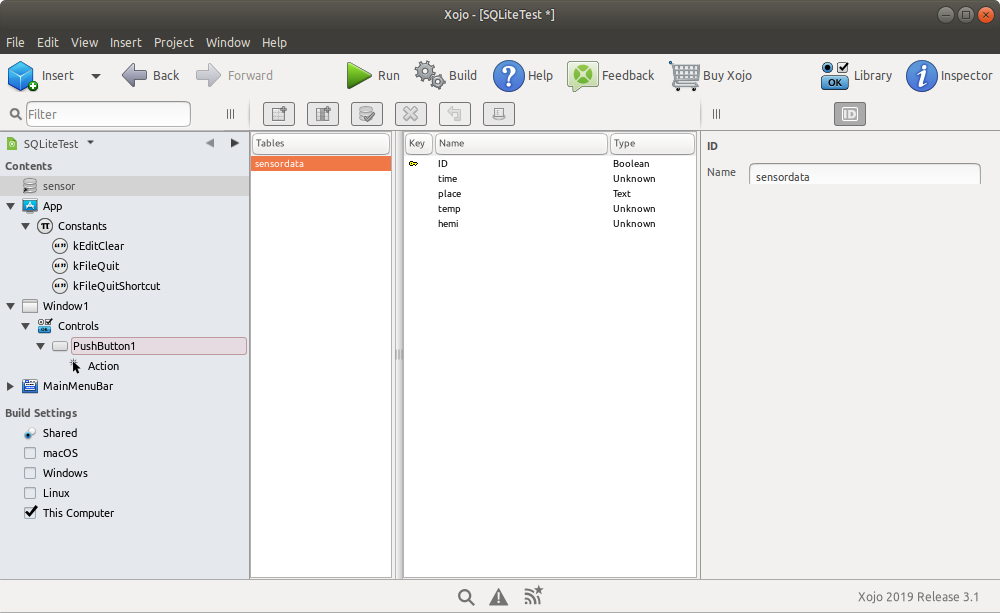Viewport: 1000px width, 613px height.
Task: Open the Edit menu
Action: (x=48, y=42)
